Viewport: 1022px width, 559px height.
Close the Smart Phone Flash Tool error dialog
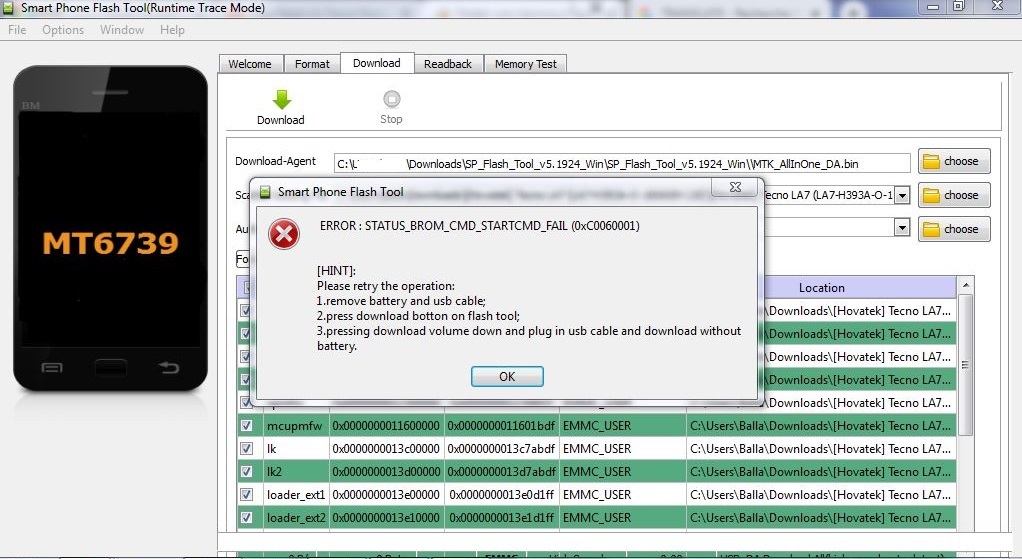coord(736,187)
